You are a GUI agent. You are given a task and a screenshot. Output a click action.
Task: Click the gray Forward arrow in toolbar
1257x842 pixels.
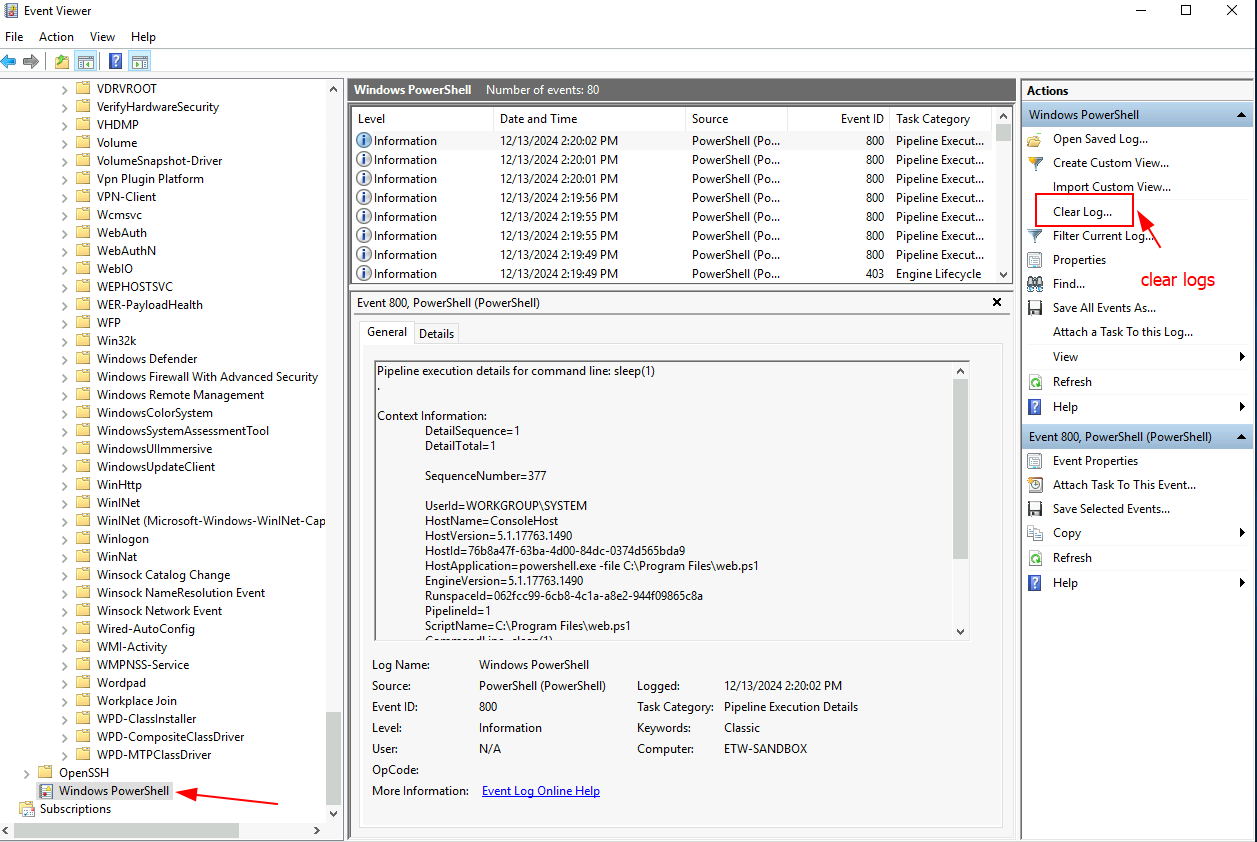pos(31,61)
